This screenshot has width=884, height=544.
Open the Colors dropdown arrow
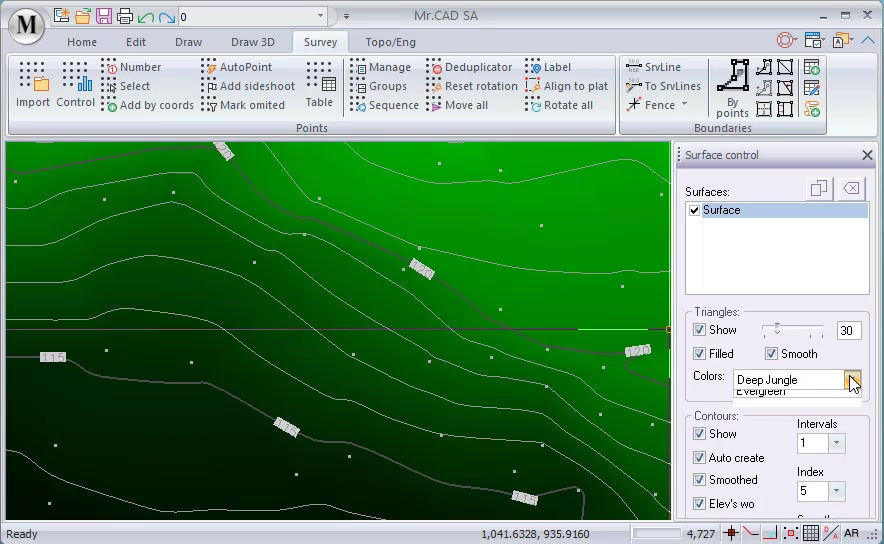click(852, 379)
